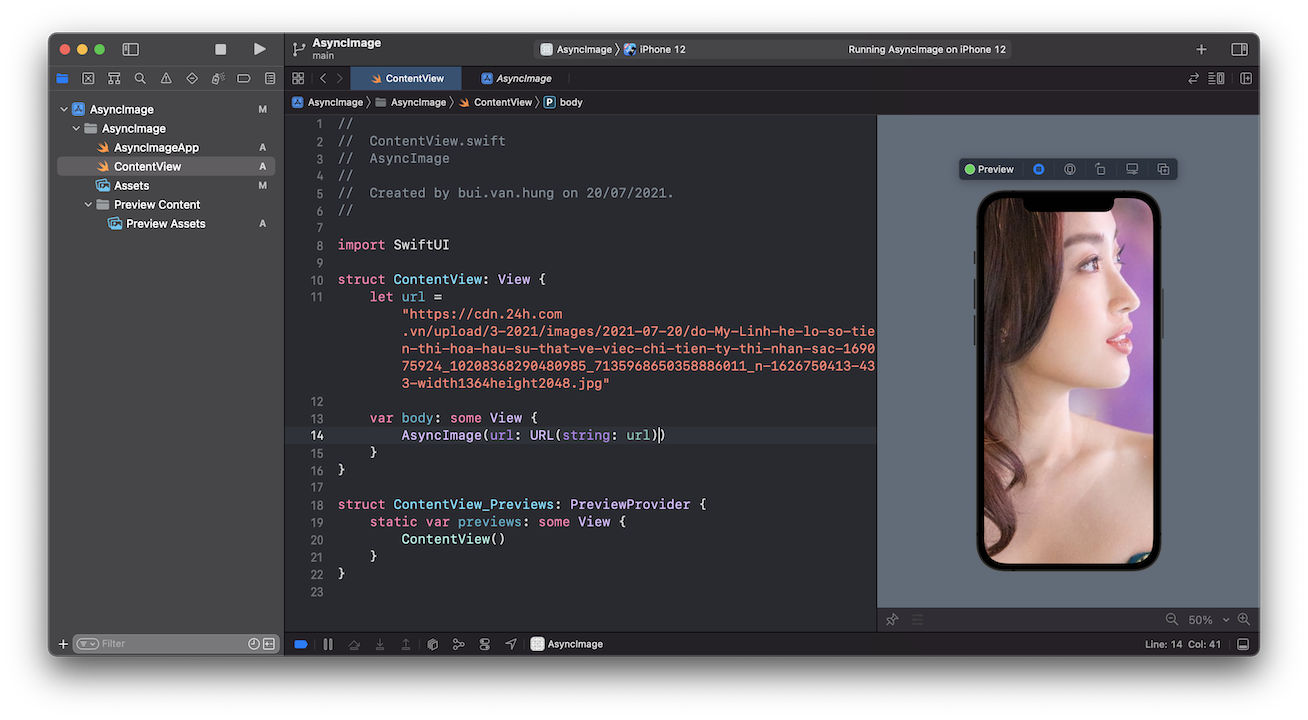1308x720 pixels.
Task: Pin the preview canvas
Action: [x=892, y=620]
